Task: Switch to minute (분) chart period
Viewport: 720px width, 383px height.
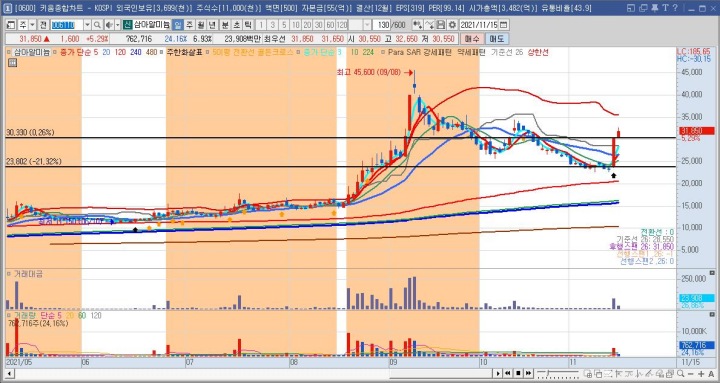Action: 225,25
